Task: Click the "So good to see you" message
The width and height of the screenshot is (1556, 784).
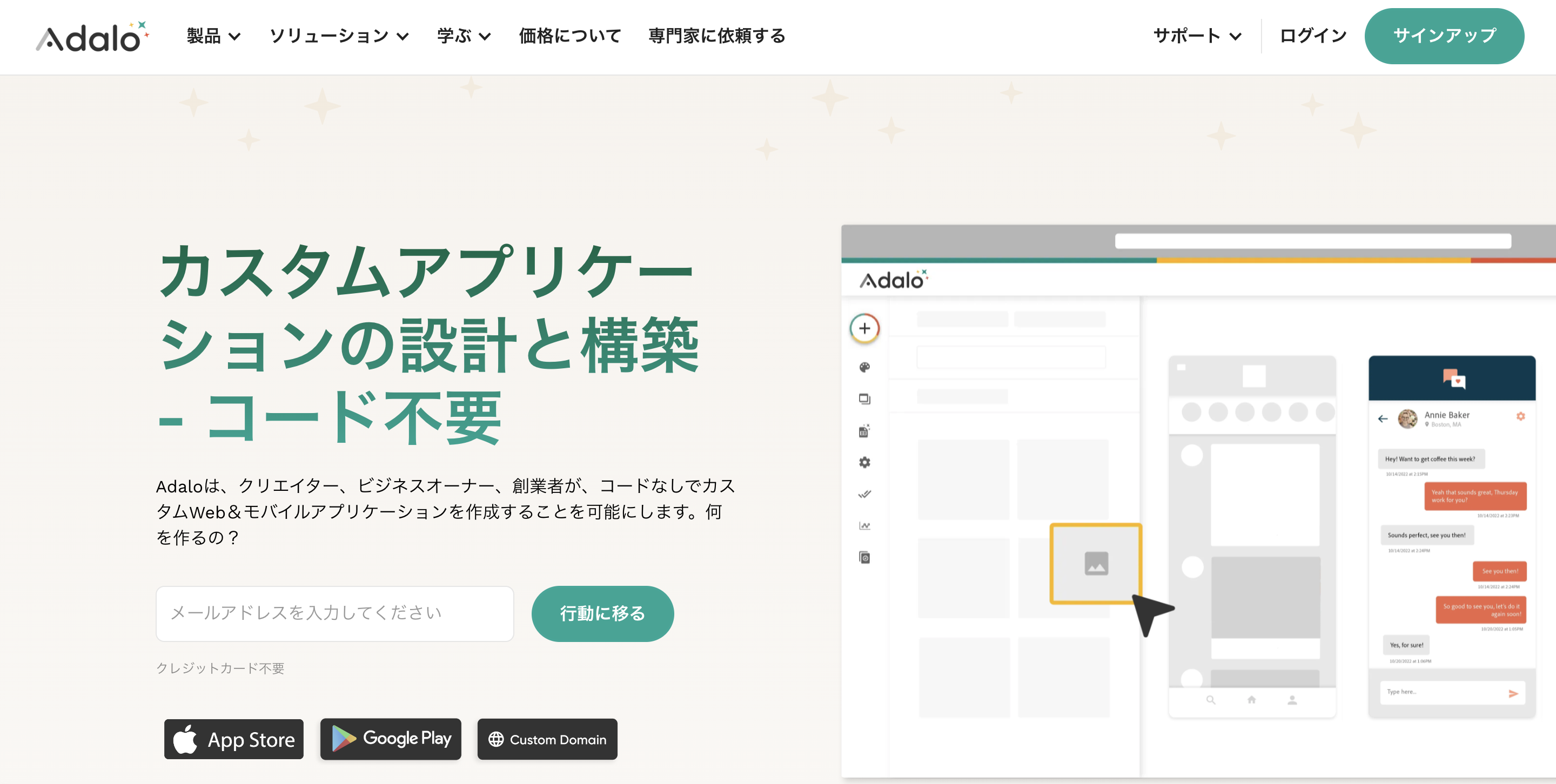Action: [1481, 610]
